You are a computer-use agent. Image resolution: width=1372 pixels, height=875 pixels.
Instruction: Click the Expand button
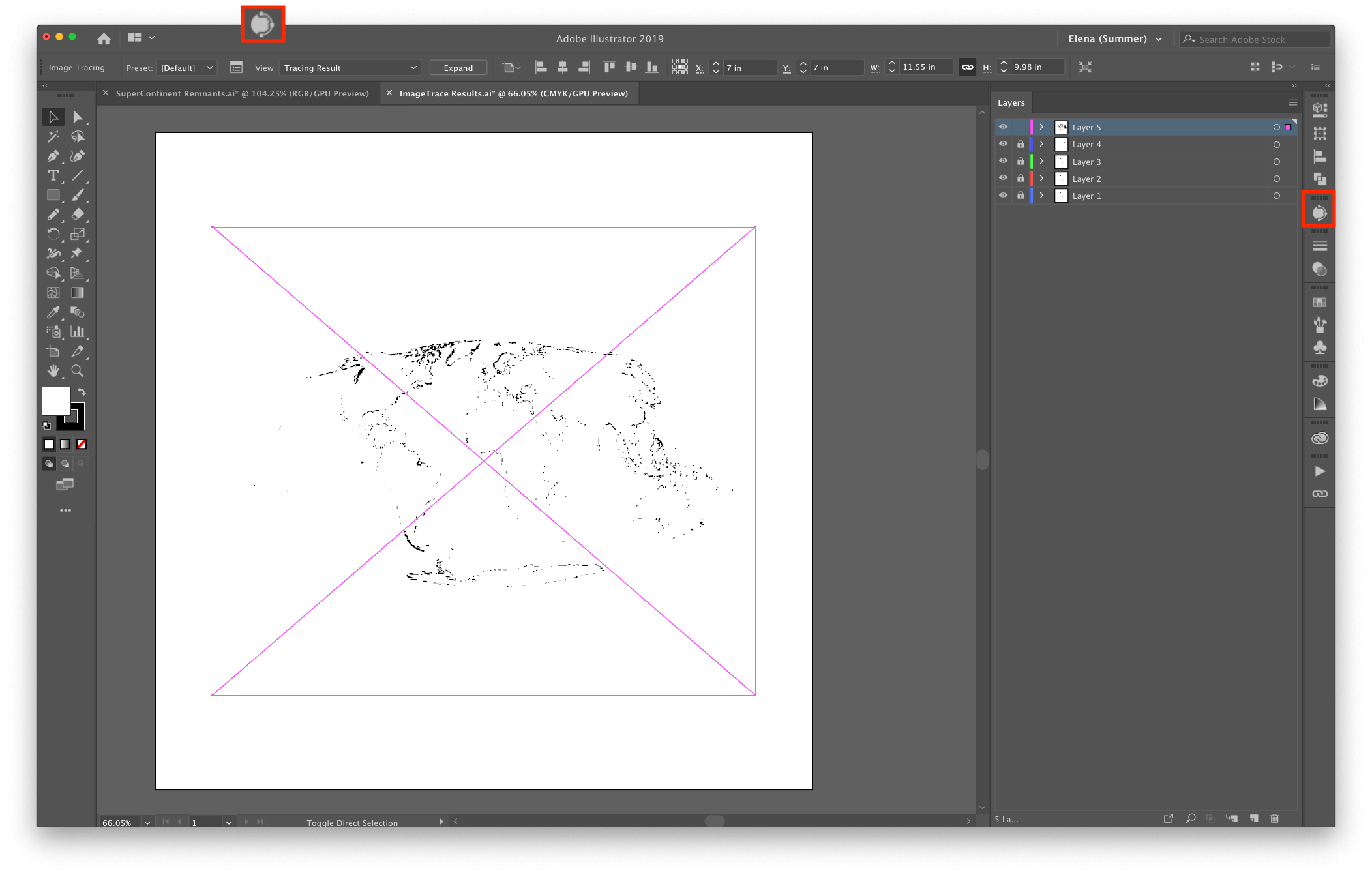[x=458, y=68]
